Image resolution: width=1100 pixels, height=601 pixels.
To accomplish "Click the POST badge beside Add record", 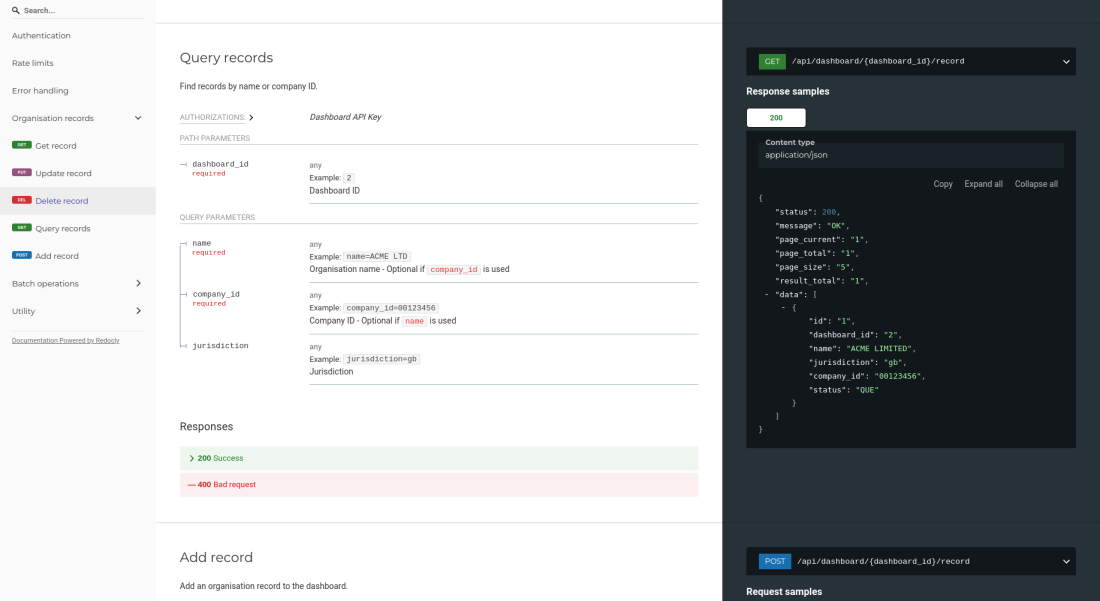I will click(x=21, y=256).
